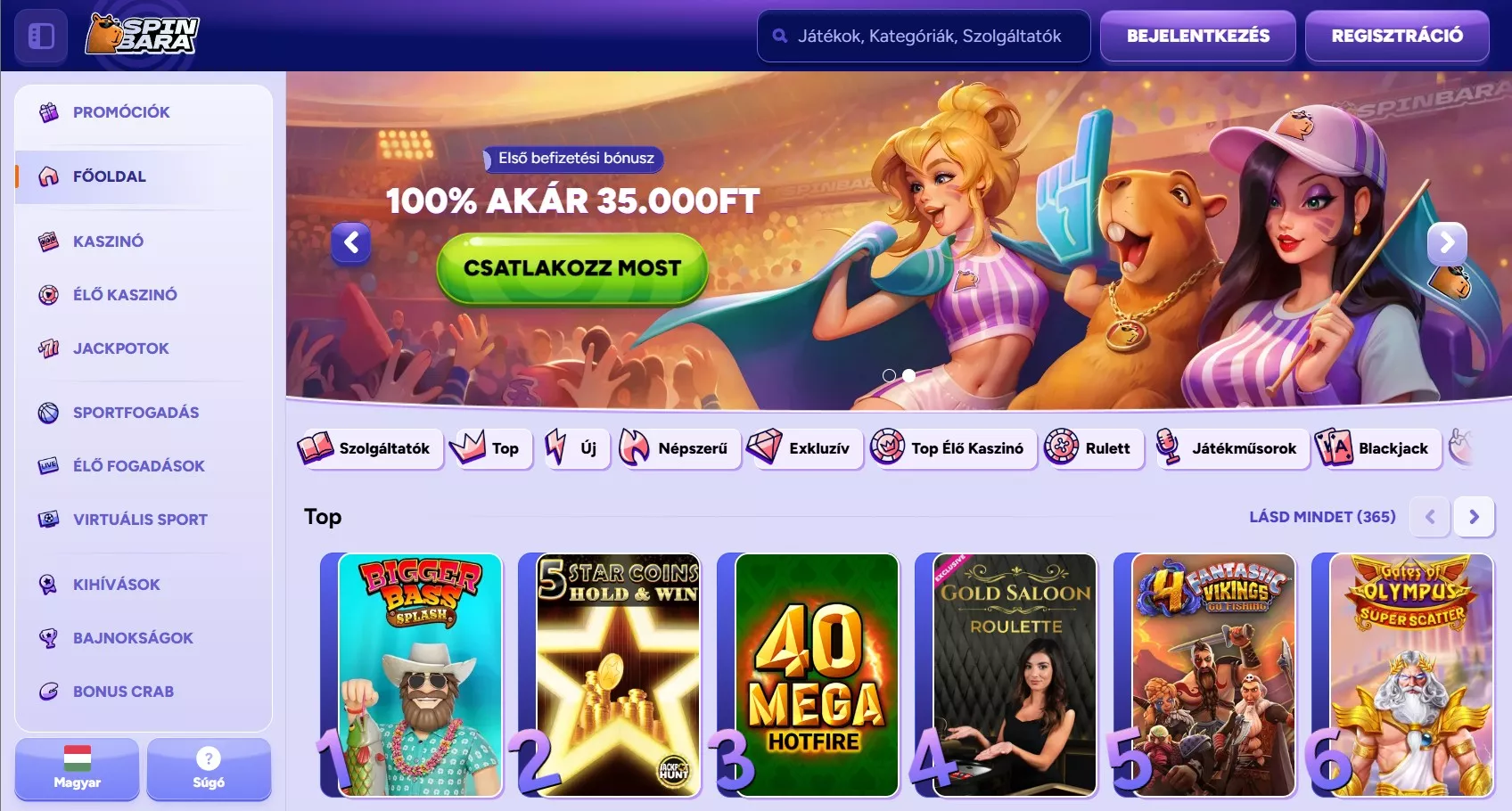
Task: Collapse the sidebar with the panel icon
Action: coord(41,36)
